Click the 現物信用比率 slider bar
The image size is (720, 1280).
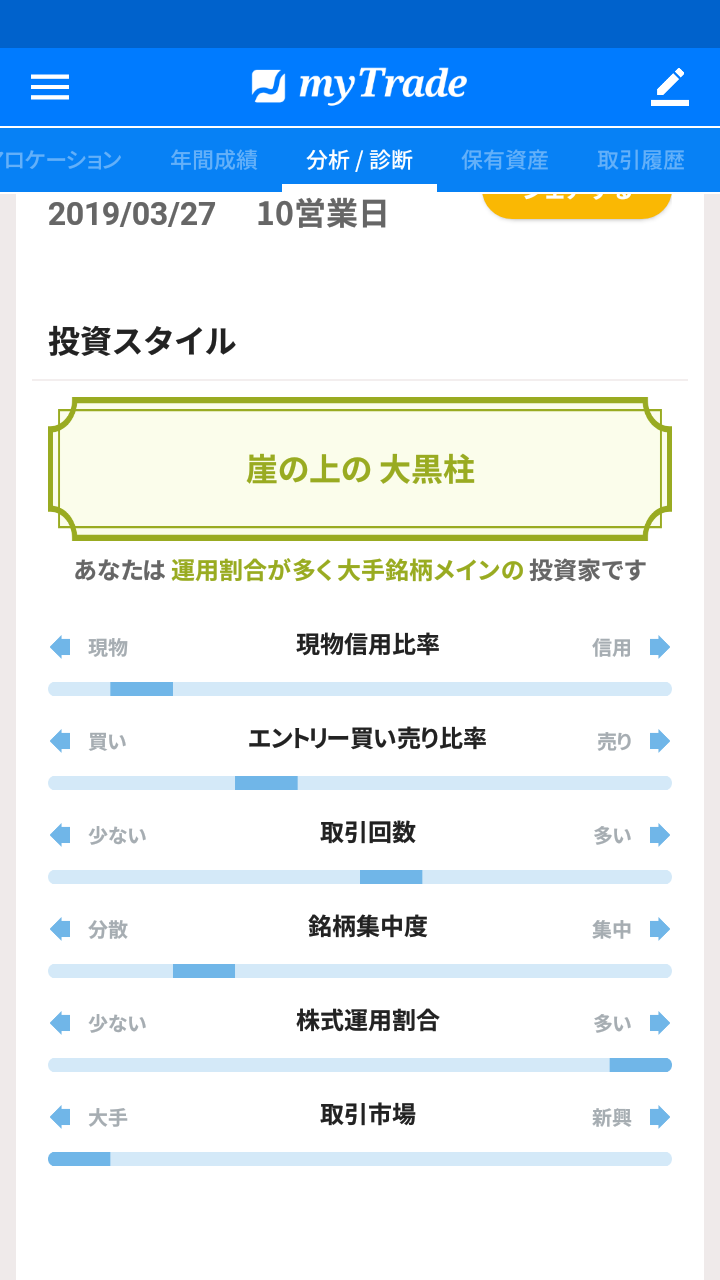tap(360, 689)
